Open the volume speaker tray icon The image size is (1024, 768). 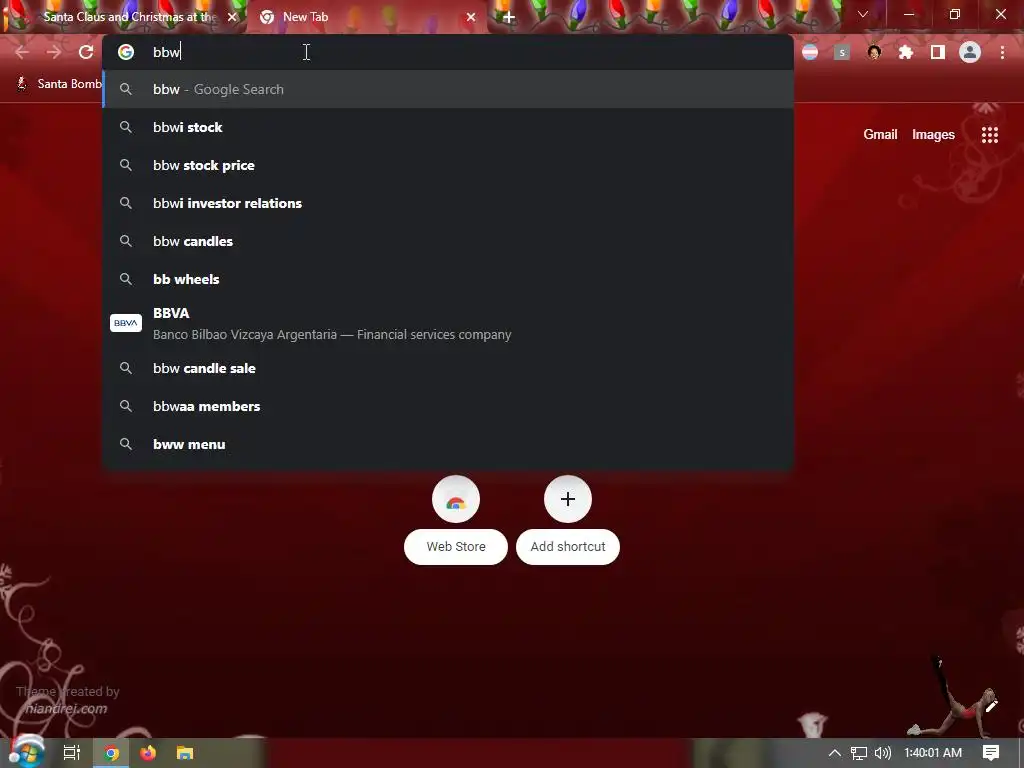pyautogui.click(x=882, y=753)
